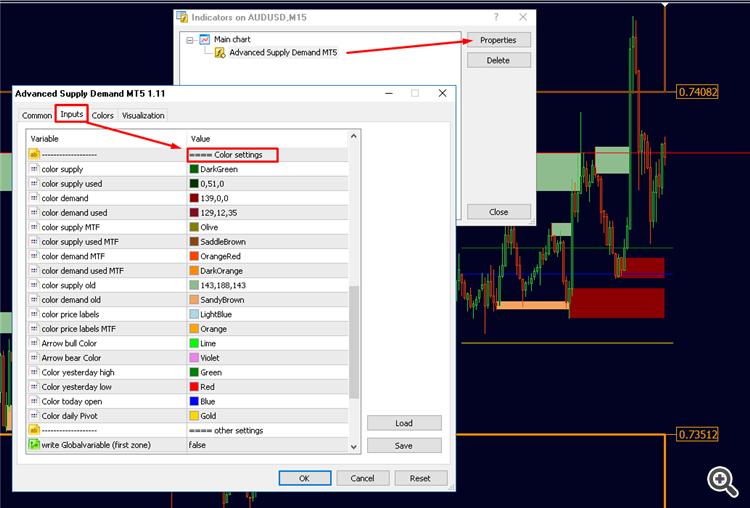Viewport: 750px width, 508px height.
Task: Click the SandyBrown value text
Action: (x=222, y=300)
